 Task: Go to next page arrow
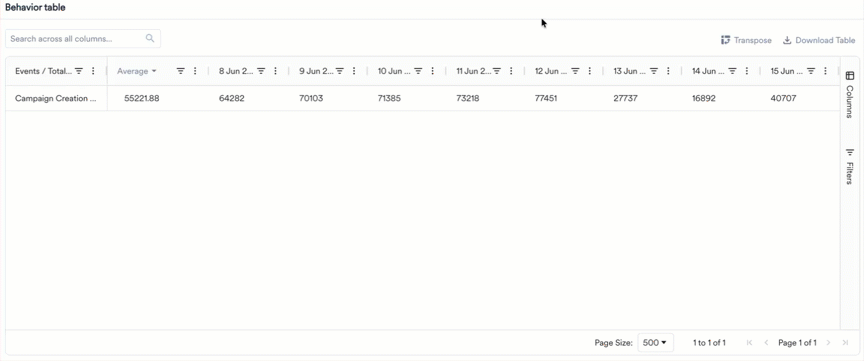pyautogui.click(x=828, y=343)
